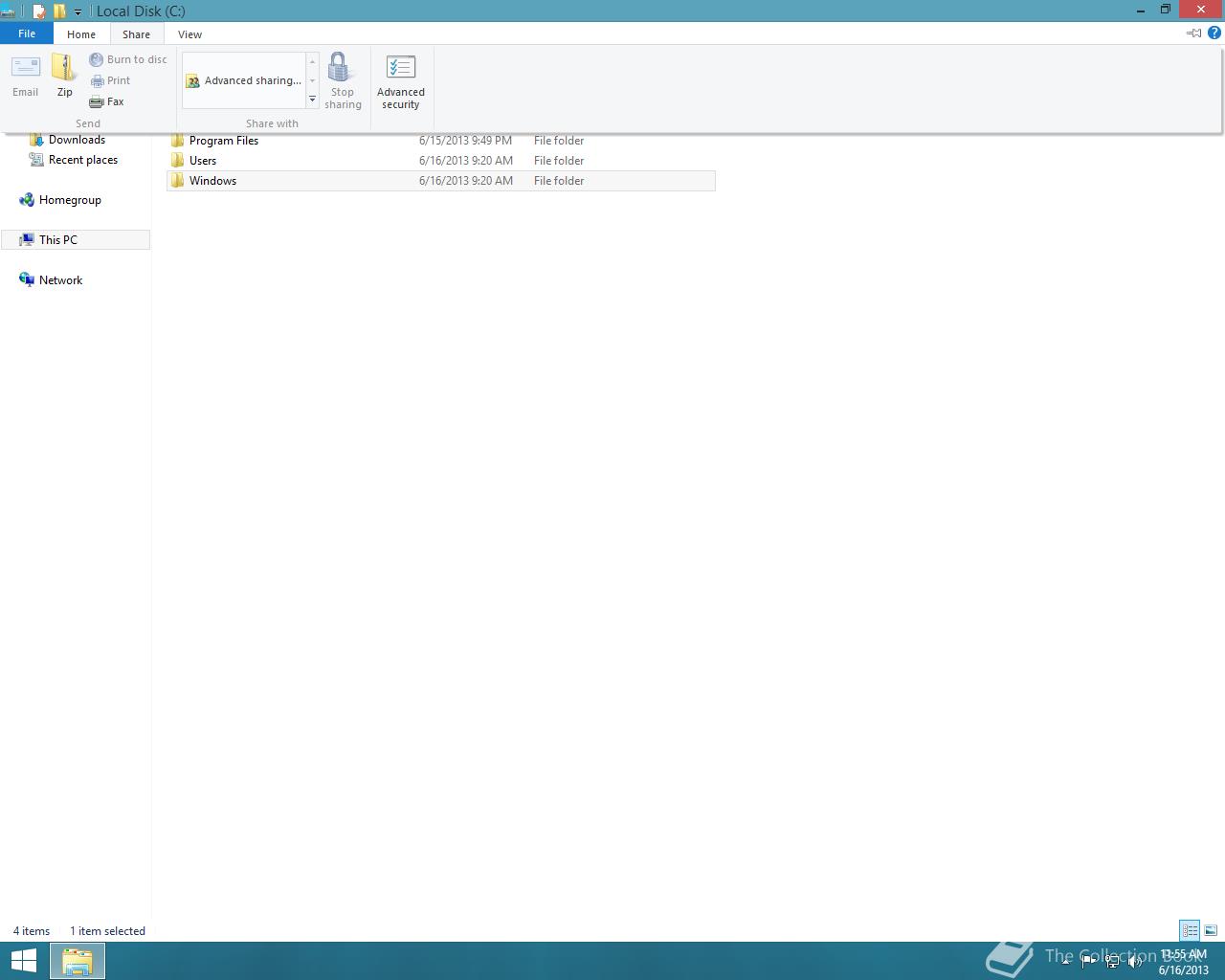Click Users folder's File folder type cell

[x=559, y=161]
